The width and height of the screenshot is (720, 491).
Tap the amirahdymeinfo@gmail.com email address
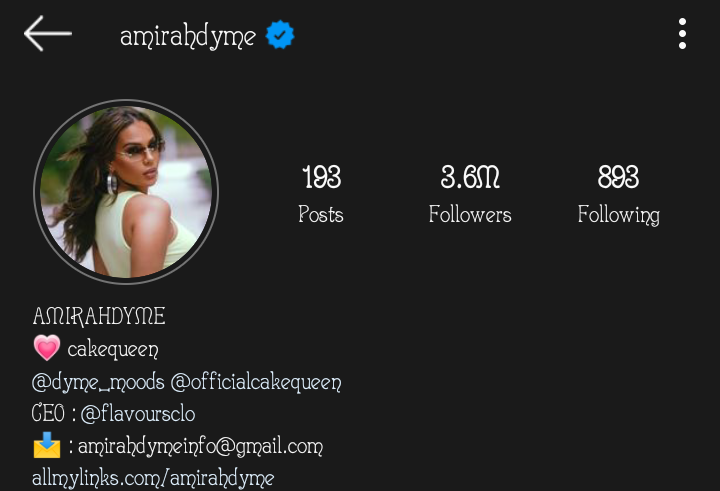tap(201, 446)
